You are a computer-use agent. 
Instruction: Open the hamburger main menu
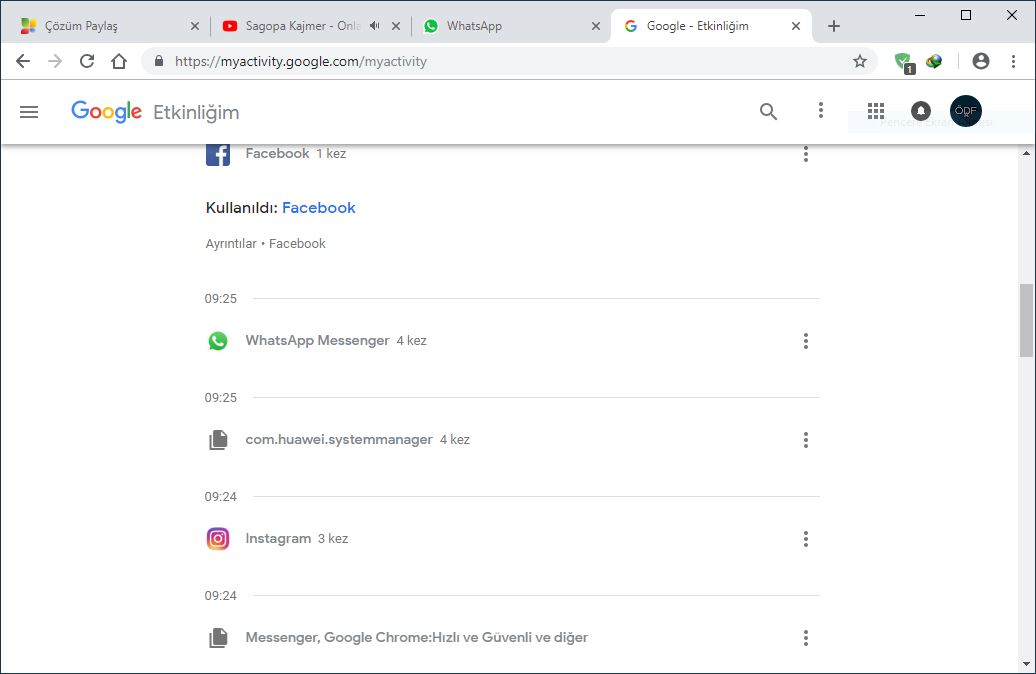[29, 112]
